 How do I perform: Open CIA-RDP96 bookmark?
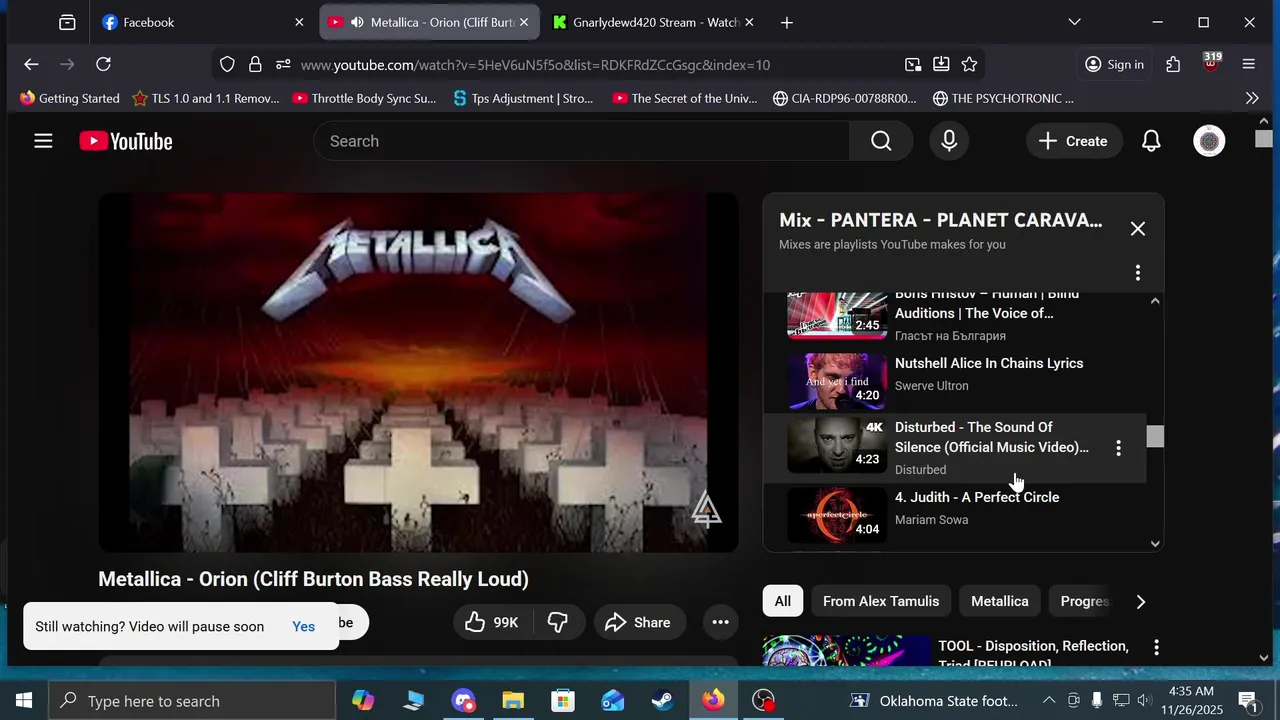pos(845,98)
